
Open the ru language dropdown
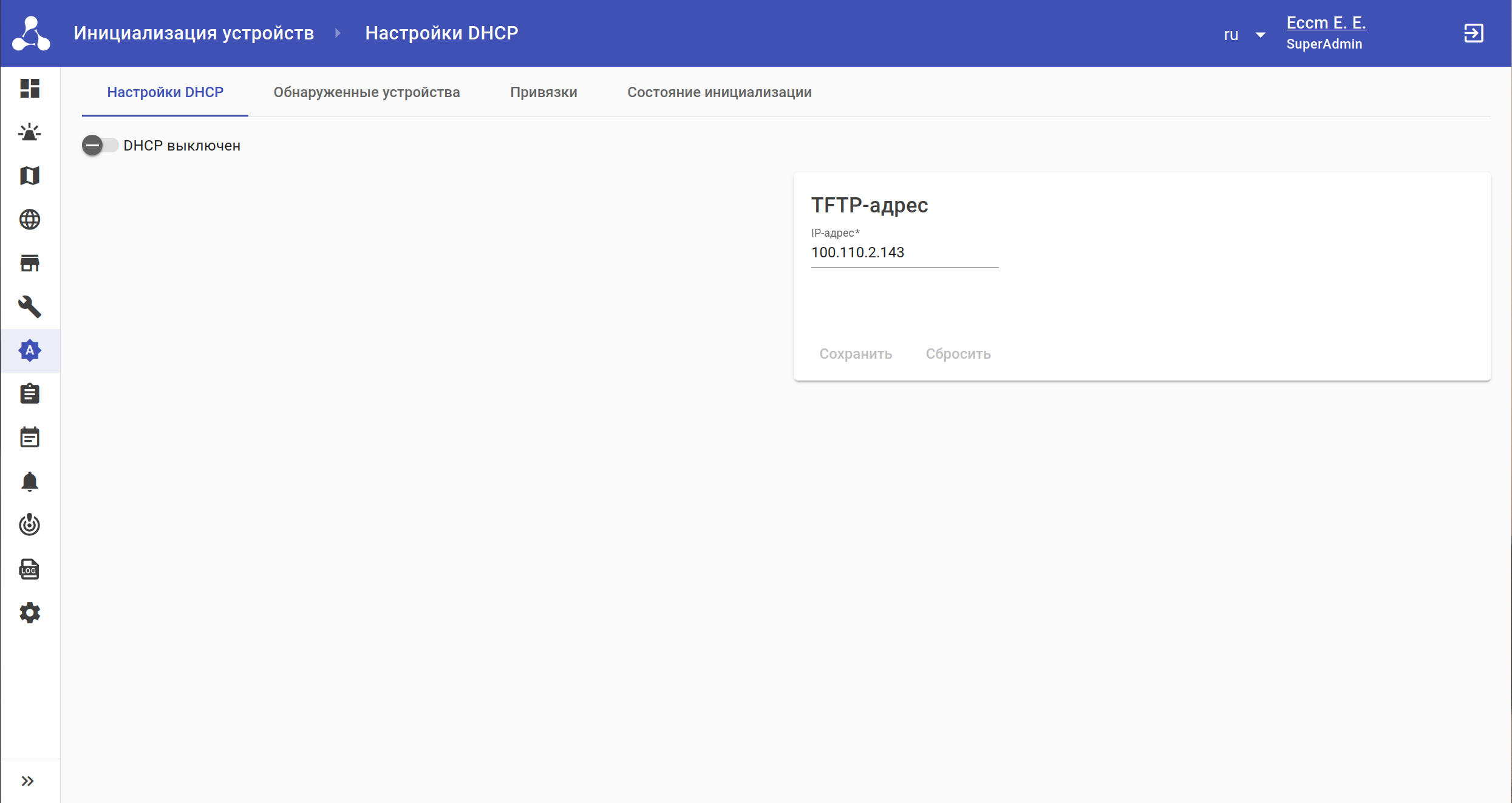coord(1244,35)
